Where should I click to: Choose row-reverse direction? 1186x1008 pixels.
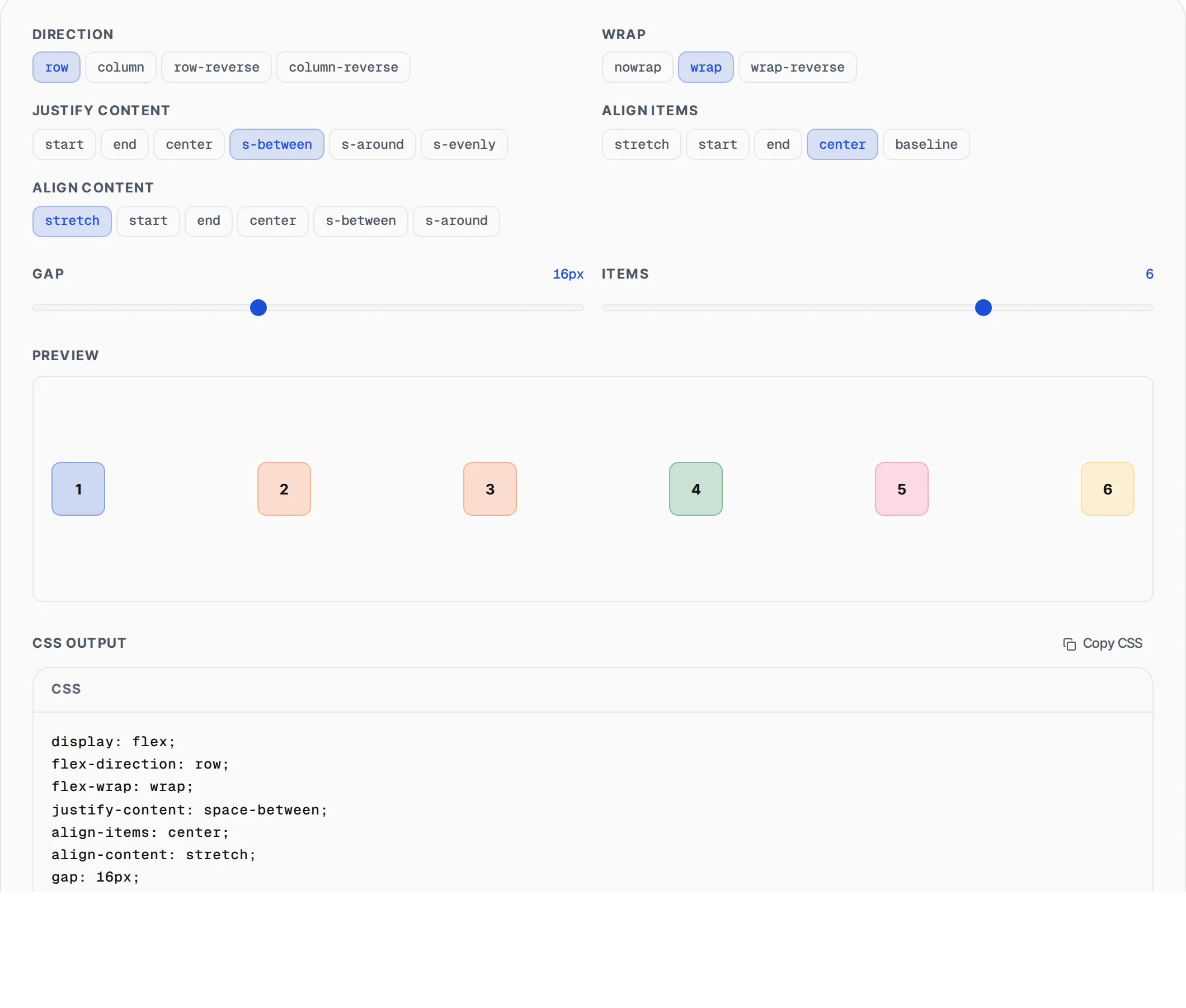(216, 68)
